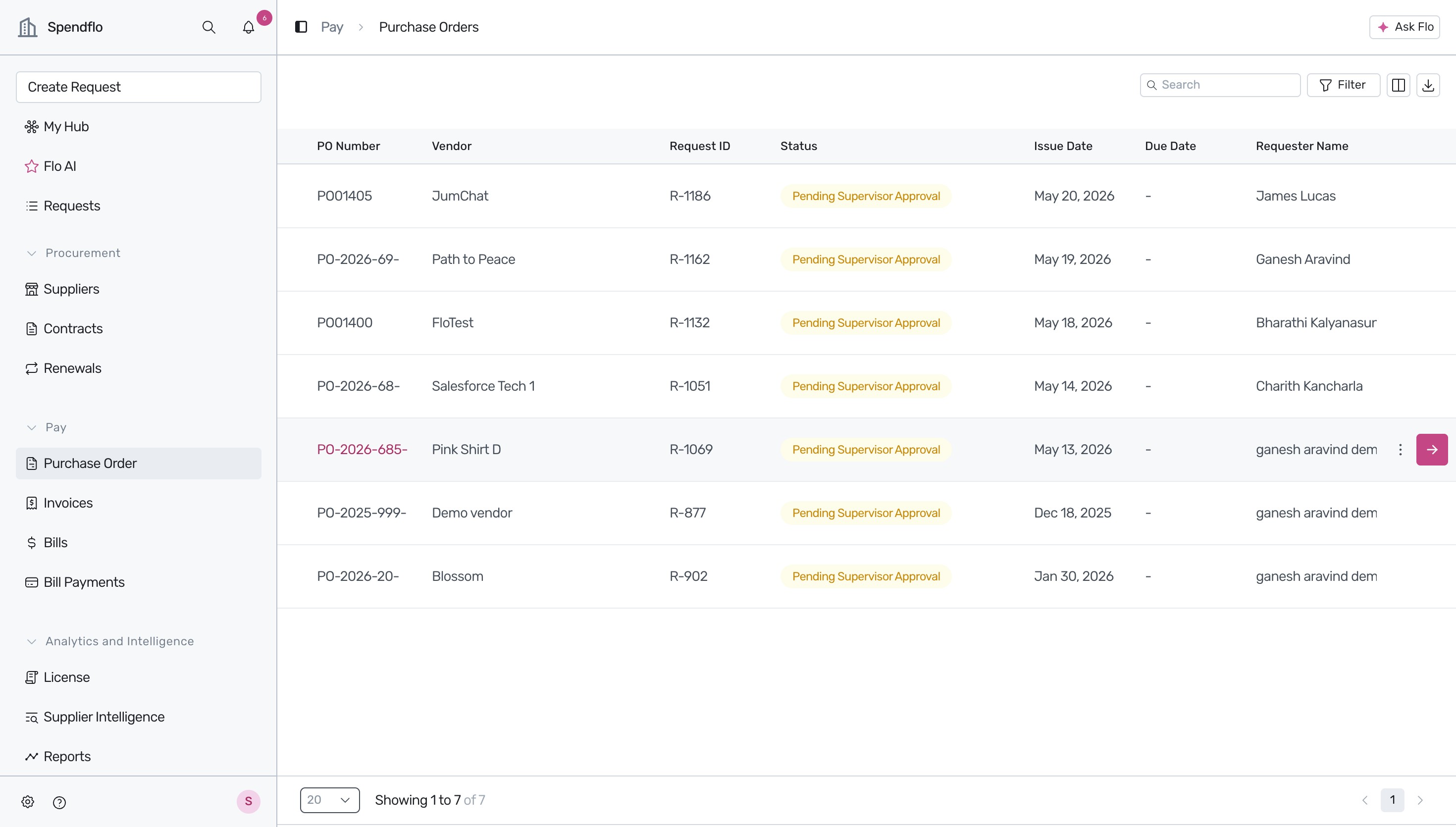
Task: Open the PO-2026-685- link
Action: (x=362, y=450)
